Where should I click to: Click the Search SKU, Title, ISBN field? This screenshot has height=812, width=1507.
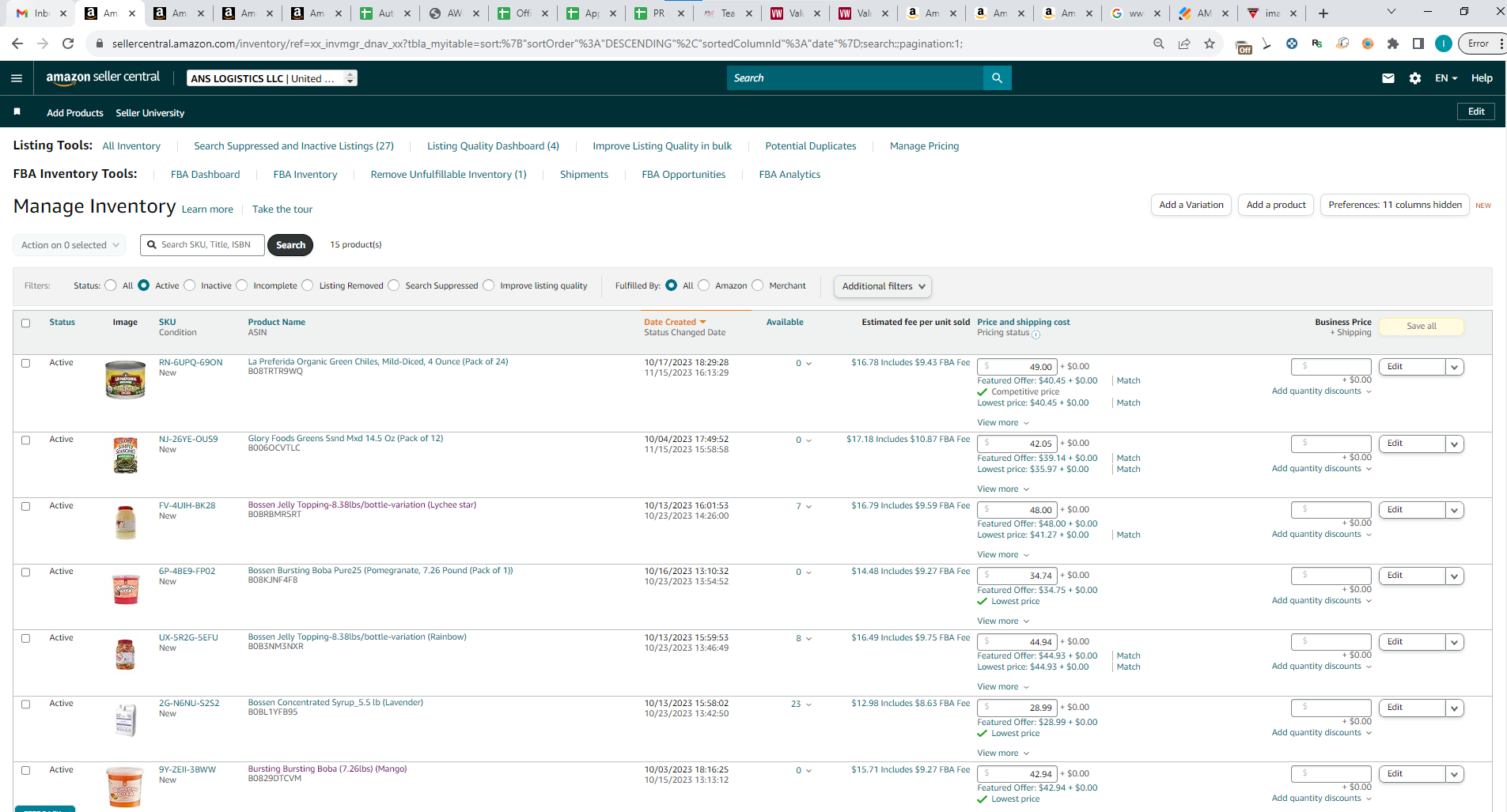[203, 245]
